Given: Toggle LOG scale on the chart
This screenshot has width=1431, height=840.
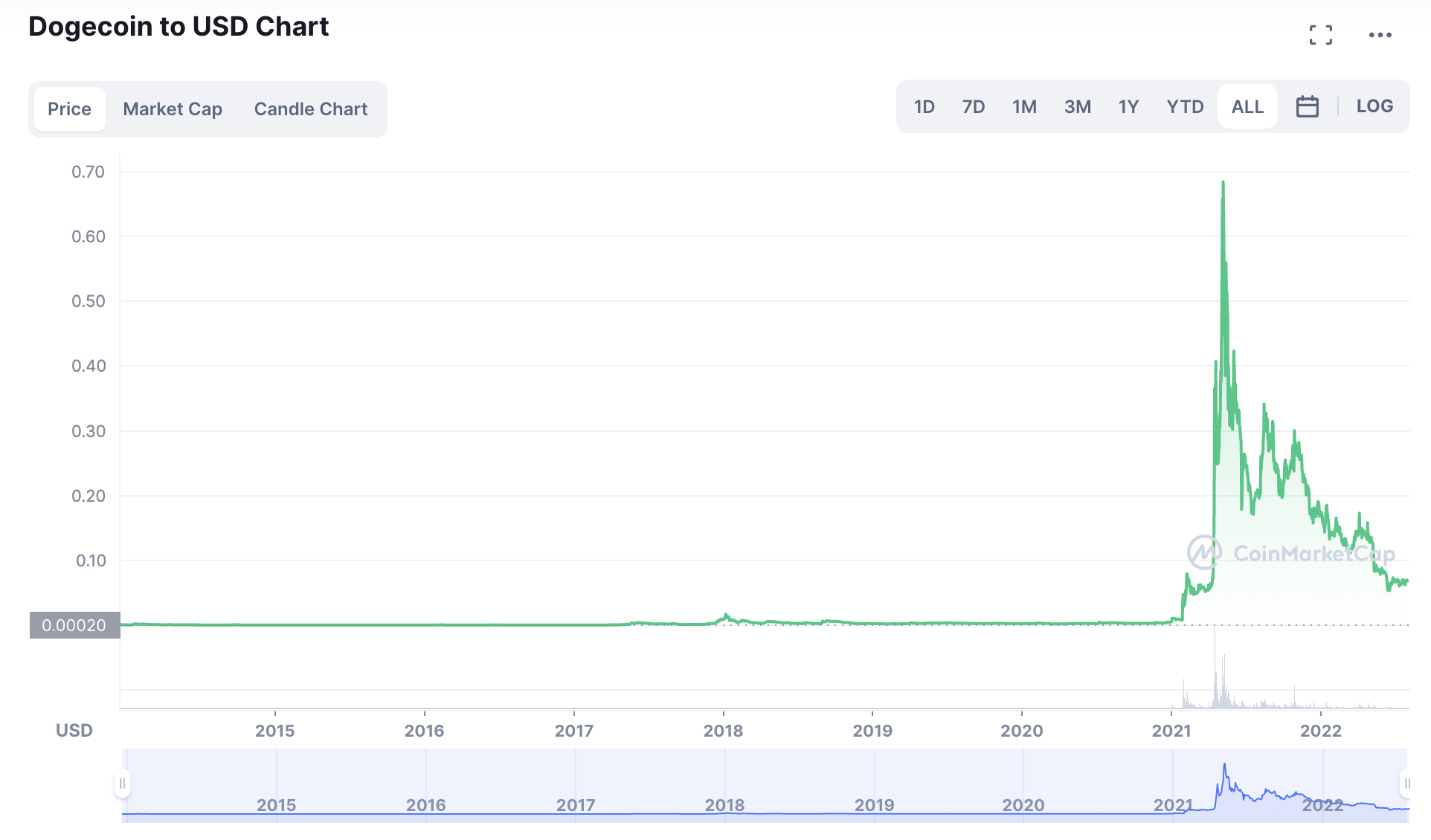Looking at the screenshot, I should pyautogui.click(x=1374, y=106).
